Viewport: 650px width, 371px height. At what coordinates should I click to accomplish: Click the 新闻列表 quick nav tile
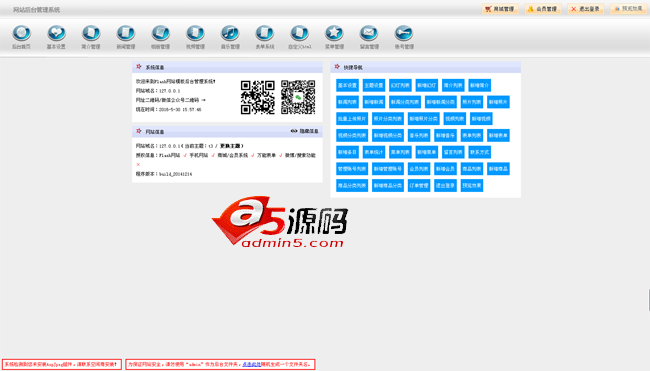347,102
